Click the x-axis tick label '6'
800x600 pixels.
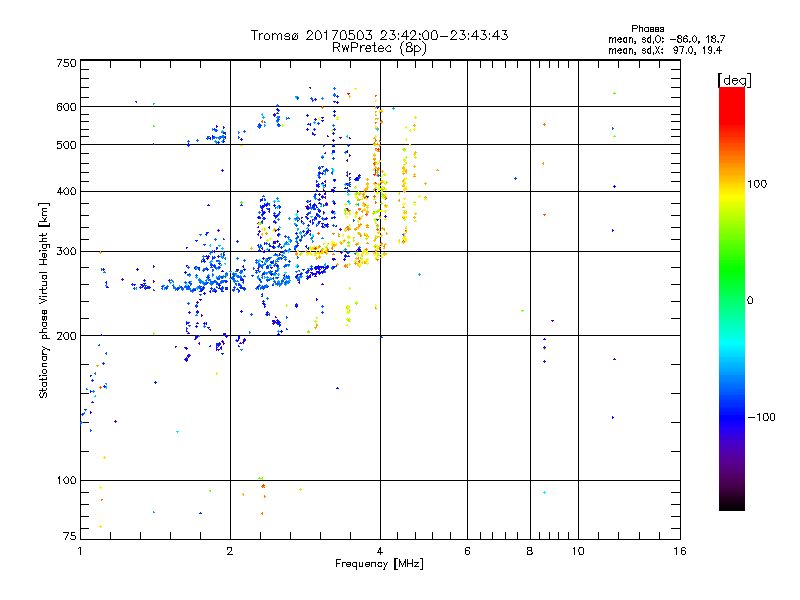[467, 551]
